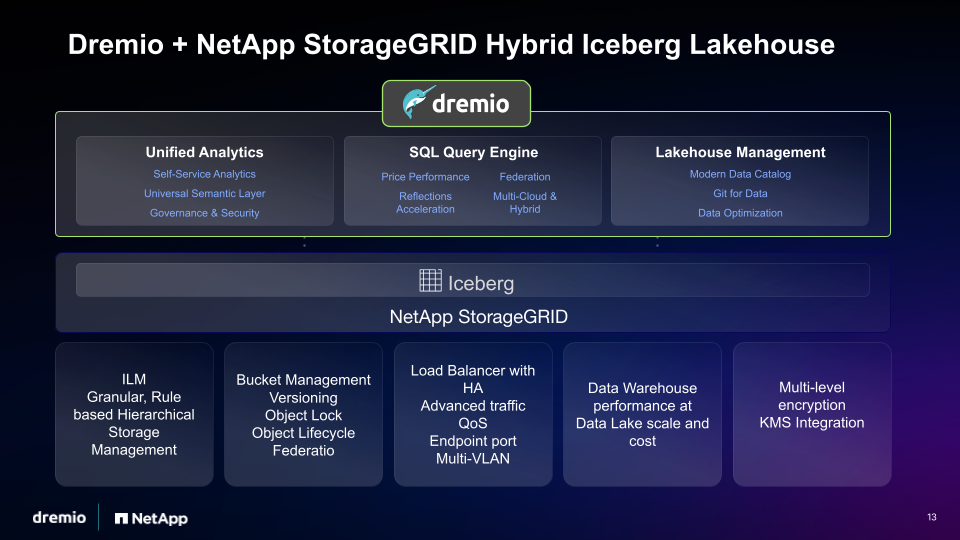Click the NetApp logo in the footer
This screenshot has height=540, width=960.
[151, 519]
